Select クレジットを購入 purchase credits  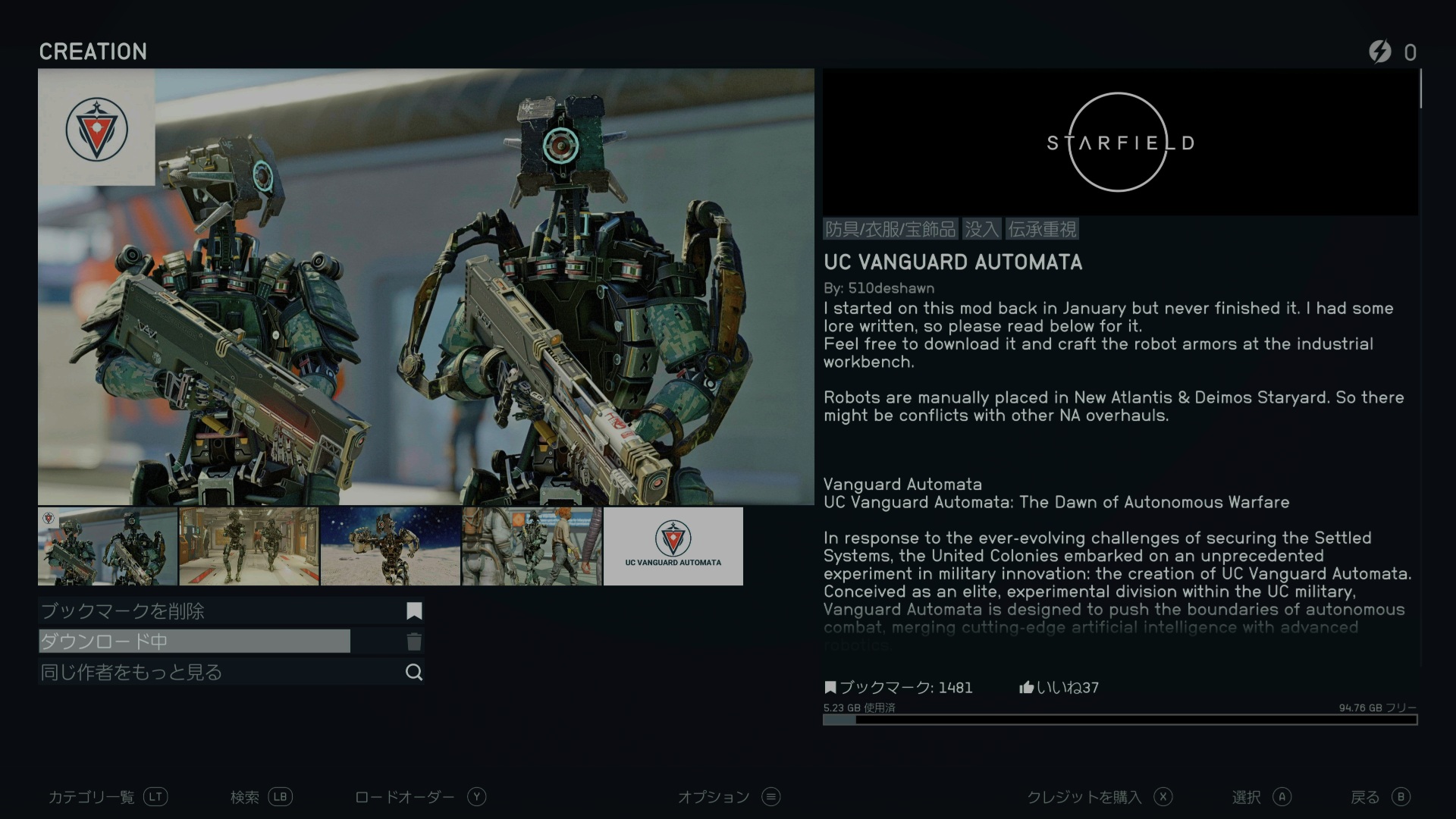tap(1084, 797)
